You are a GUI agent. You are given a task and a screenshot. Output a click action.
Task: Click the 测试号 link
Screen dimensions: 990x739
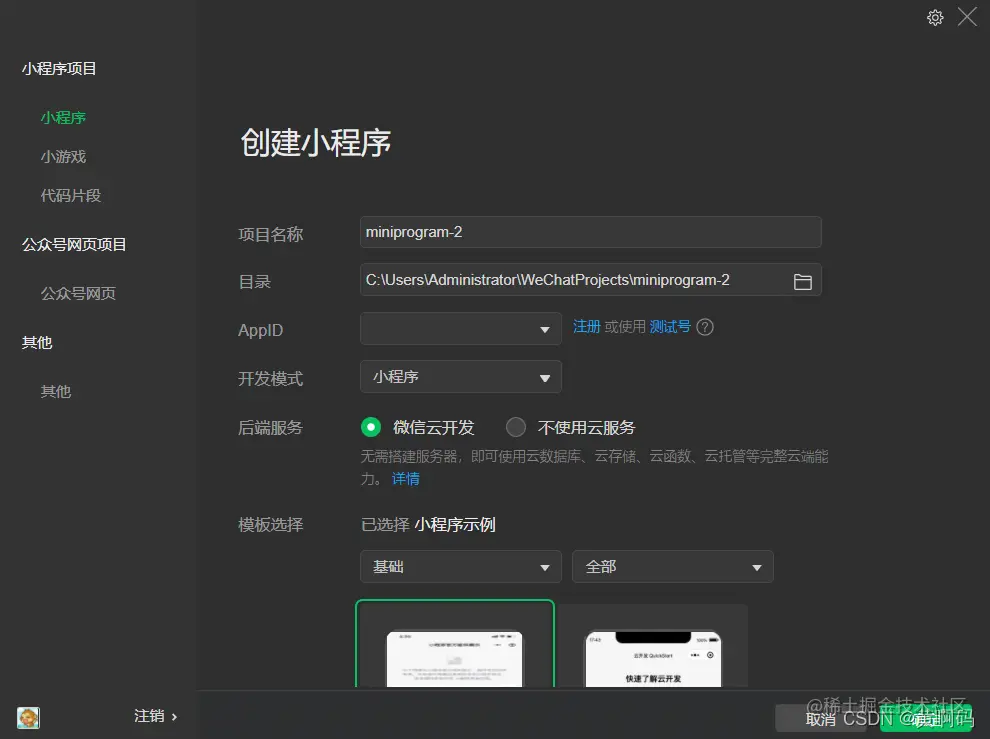click(670, 327)
